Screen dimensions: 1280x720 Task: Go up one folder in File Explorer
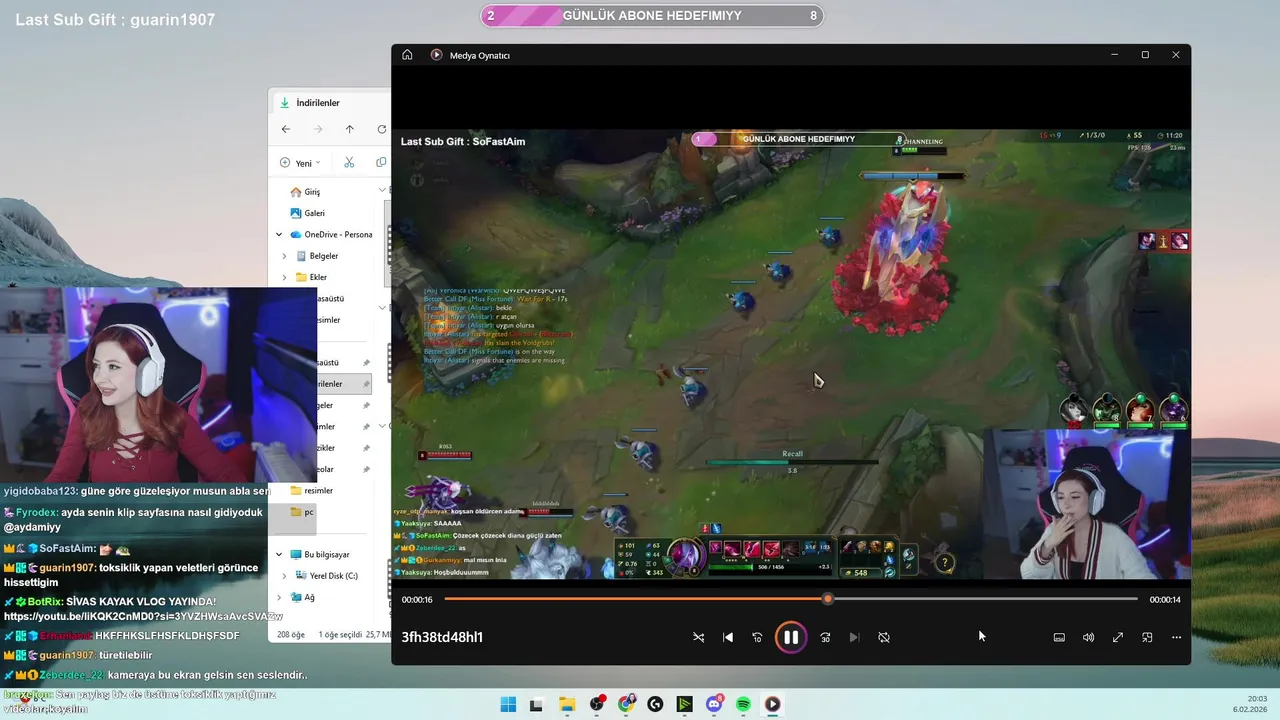point(349,129)
